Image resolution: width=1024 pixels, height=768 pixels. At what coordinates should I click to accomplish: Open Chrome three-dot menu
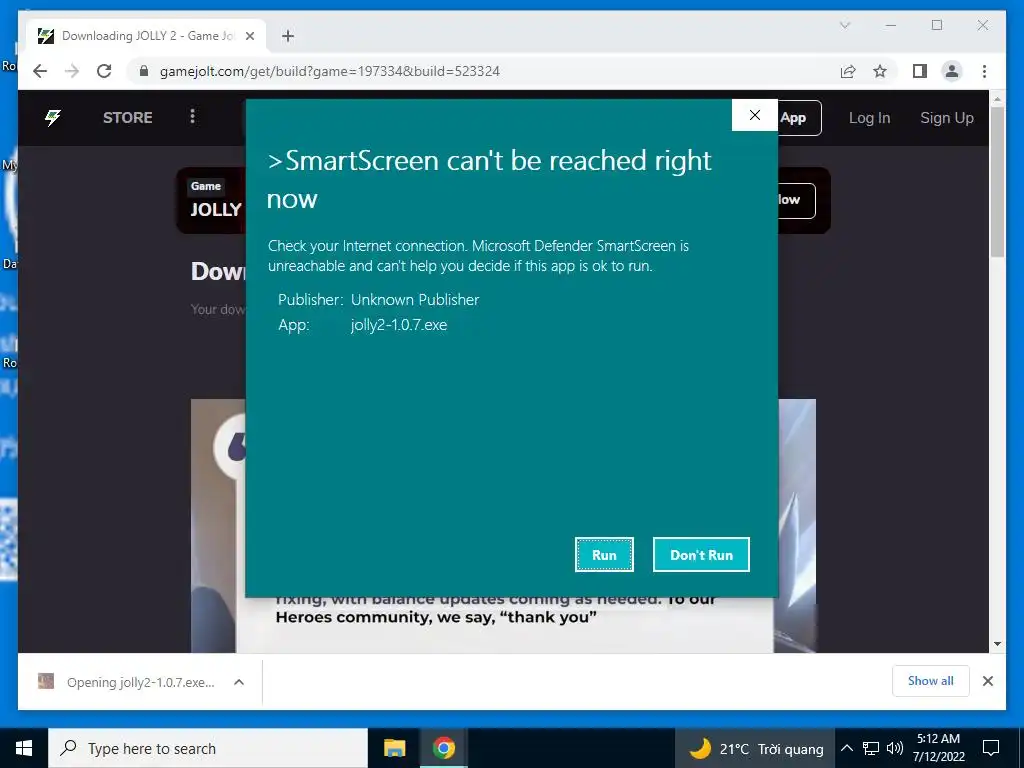tap(984, 71)
